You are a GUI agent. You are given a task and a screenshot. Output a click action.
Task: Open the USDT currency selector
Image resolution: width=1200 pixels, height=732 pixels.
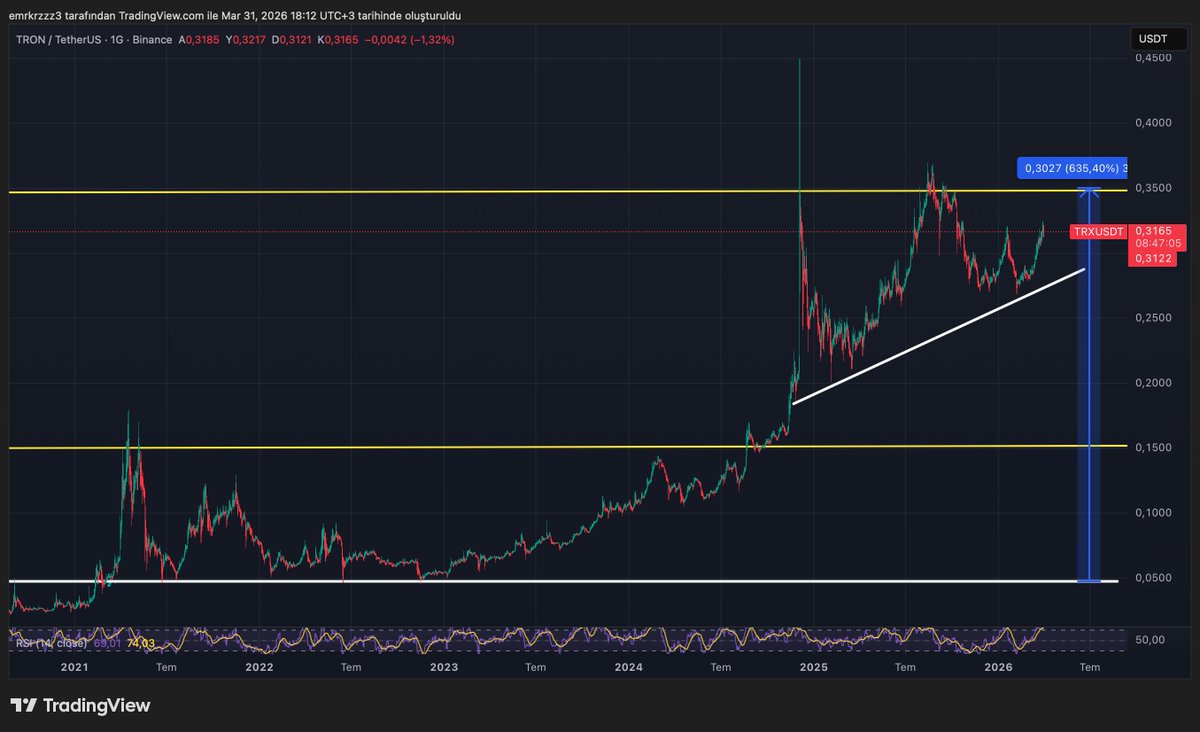[1152, 39]
